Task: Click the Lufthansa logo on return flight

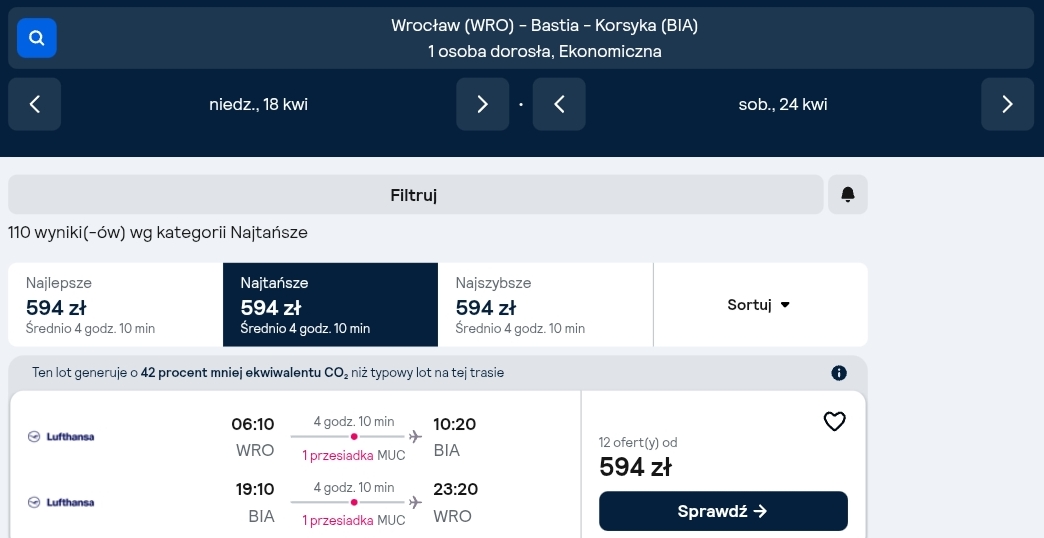Action: pyautogui.click(x=61, y=502)
